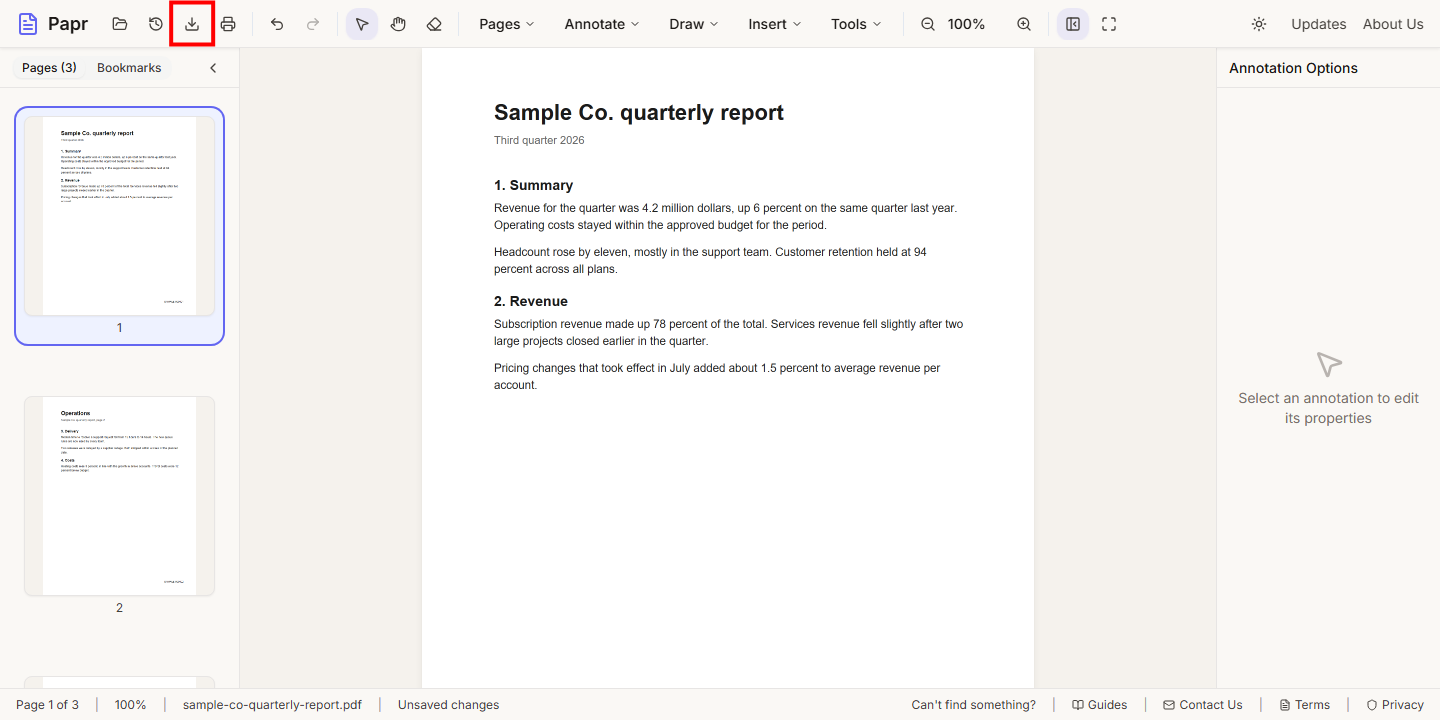Click the 'Unsaved changes' status text
Screen dimensions: 1440x720
(x=448, y=705)
